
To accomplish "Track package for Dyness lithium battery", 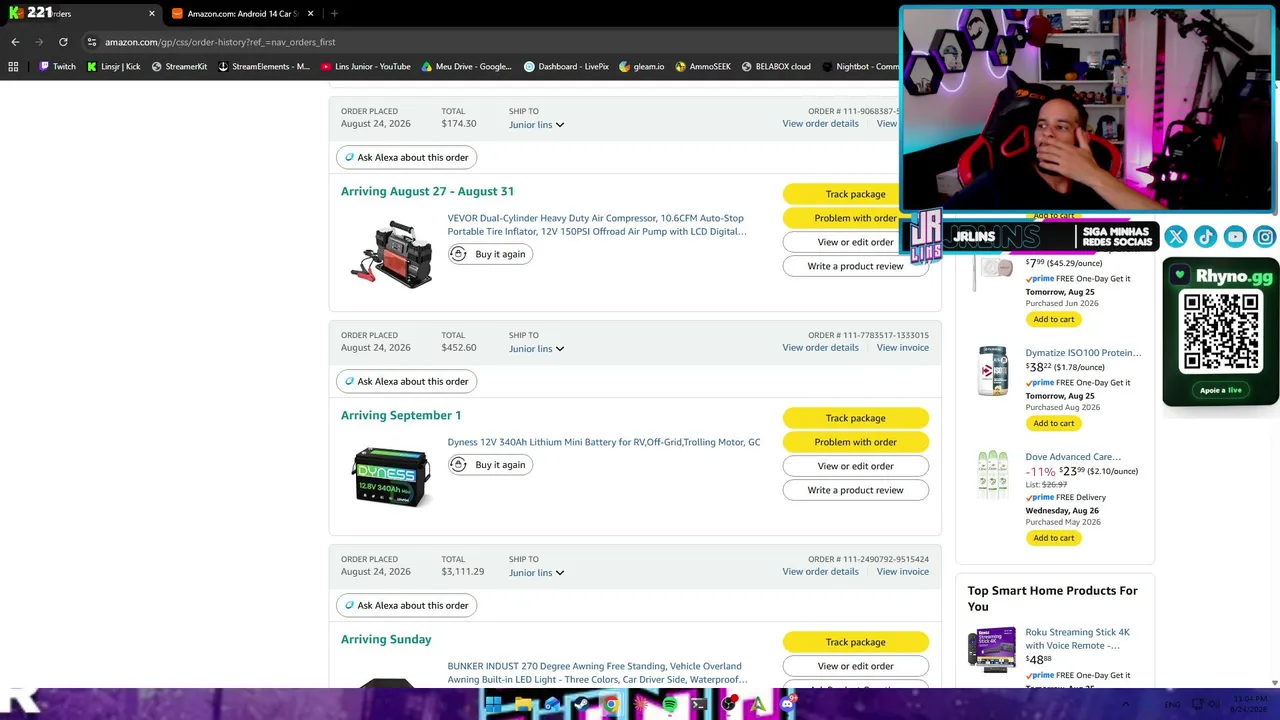I will (855, 418).
